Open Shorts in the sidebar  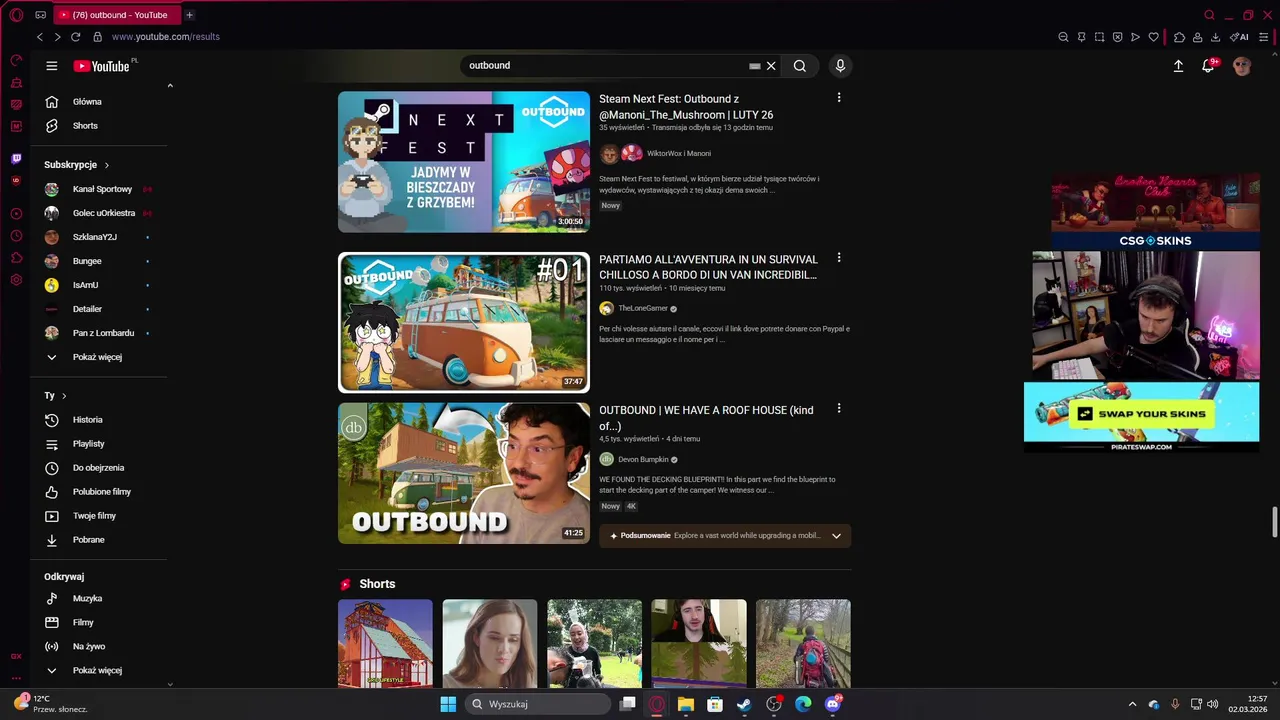85,126
